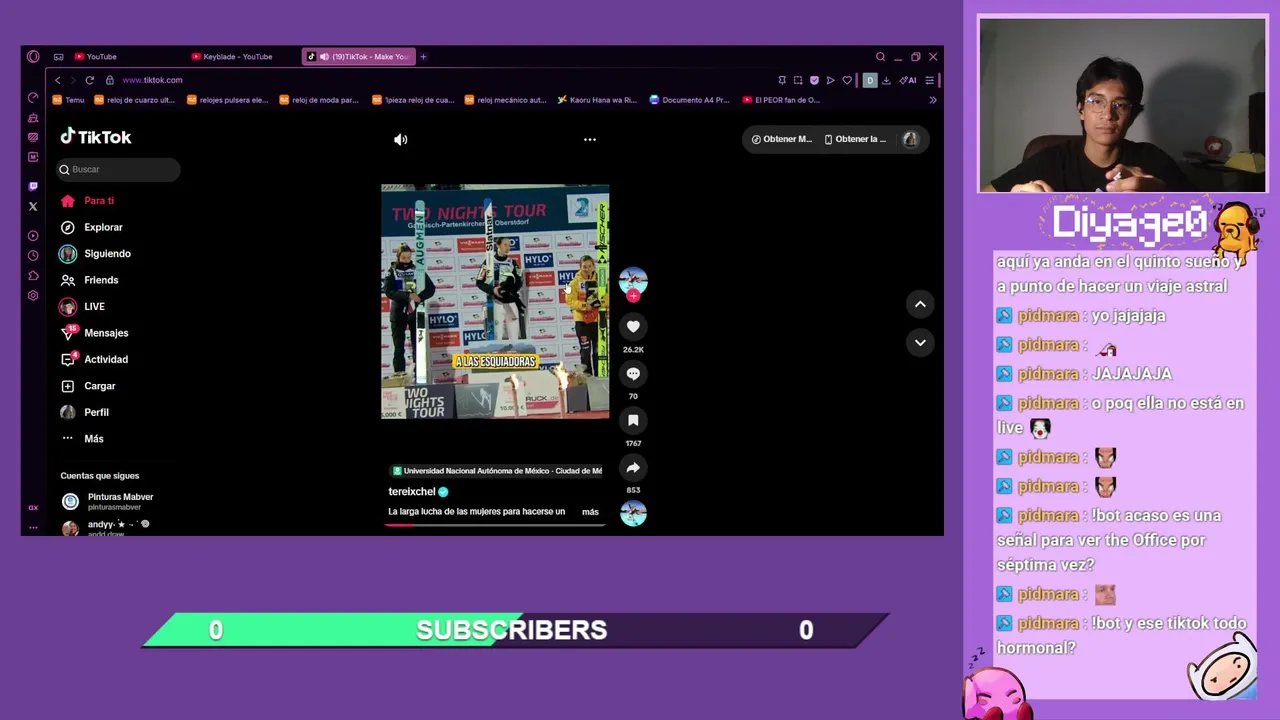Screen dimensions: 1280x720
Task: Open the reloj de cuarzo bookmark
Action: click(x=134, y=100)
